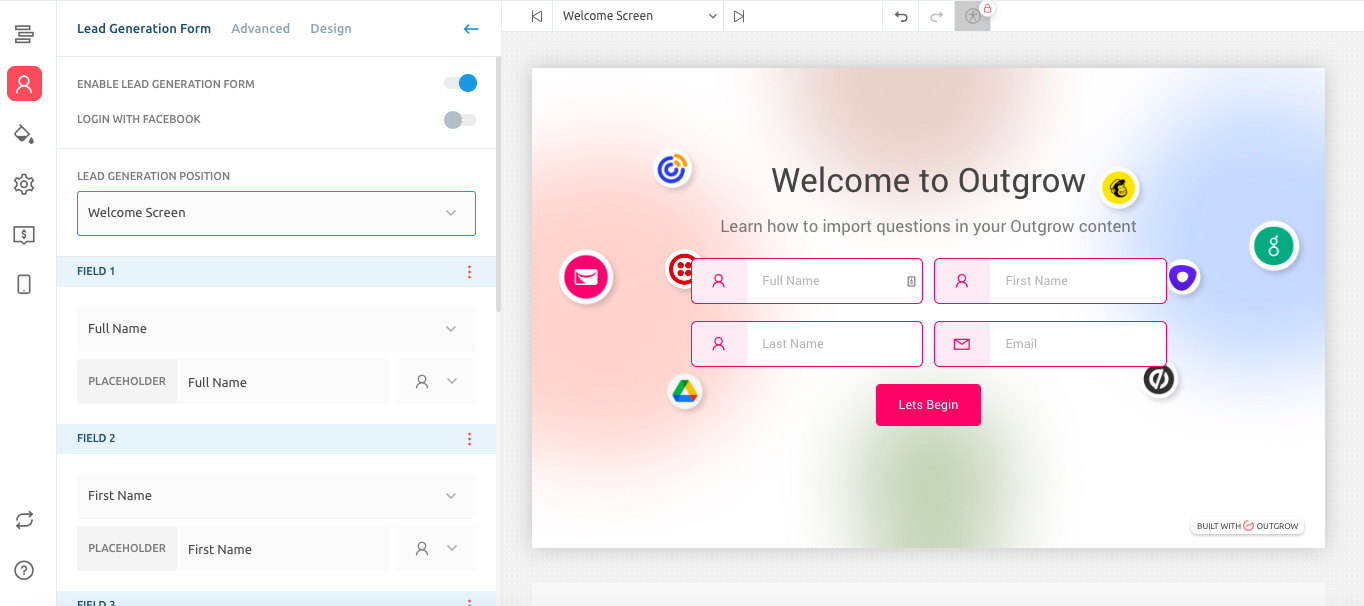Open the Full Name field type dropdown
The height and width of the screenshot is (606, 1364).
[276, 329]
